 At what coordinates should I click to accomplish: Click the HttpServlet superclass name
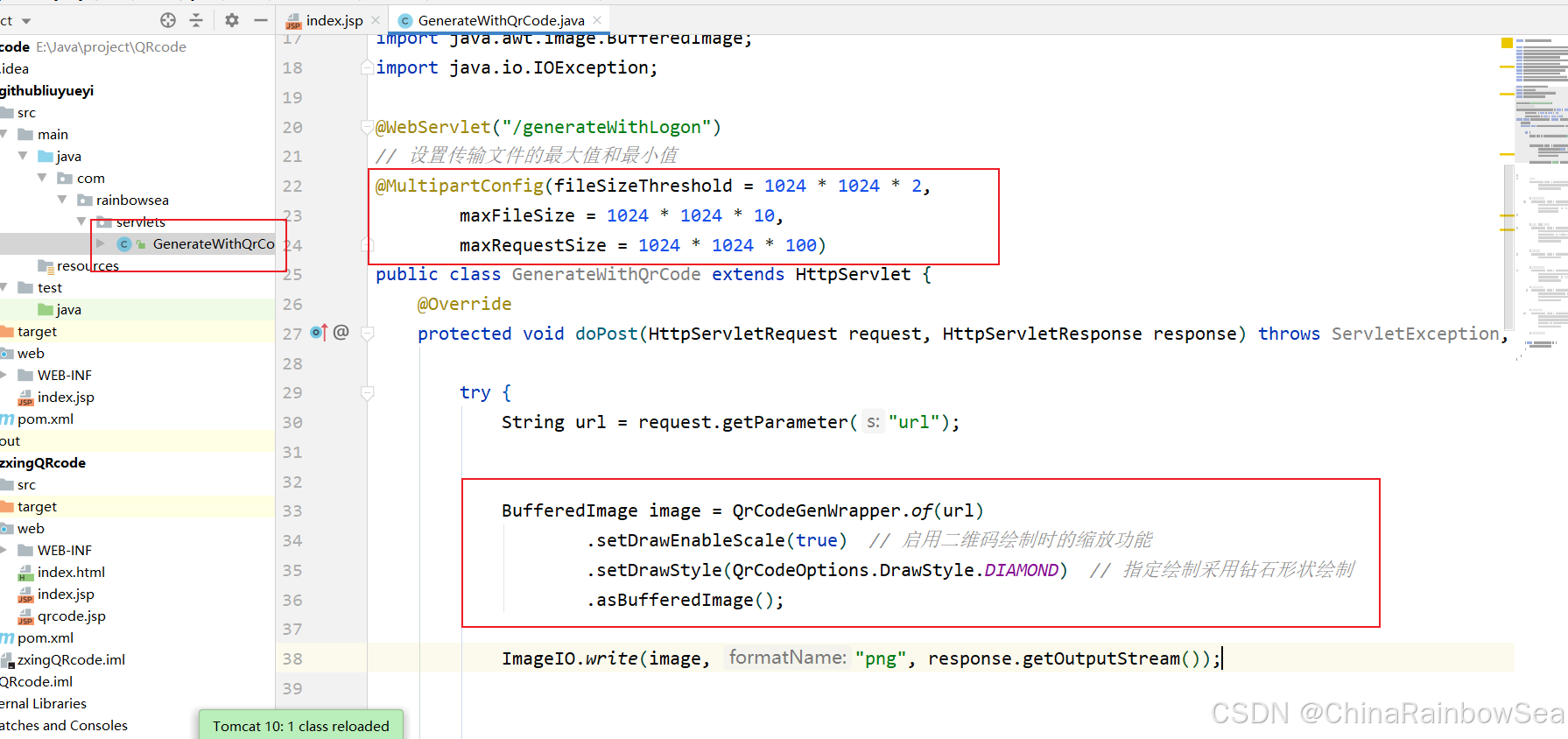click(854, 274)
